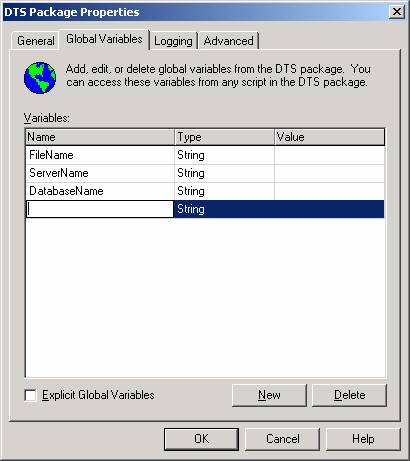Click the empty name input field
The height and width of the screenshot is (461, 410).
[100, 209]
